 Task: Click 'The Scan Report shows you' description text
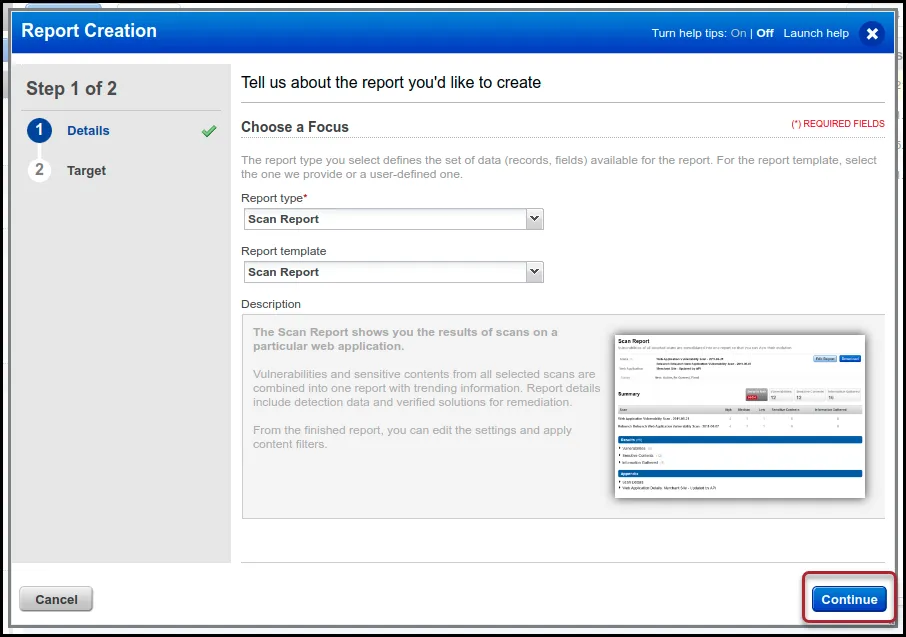tap(405, 339)
